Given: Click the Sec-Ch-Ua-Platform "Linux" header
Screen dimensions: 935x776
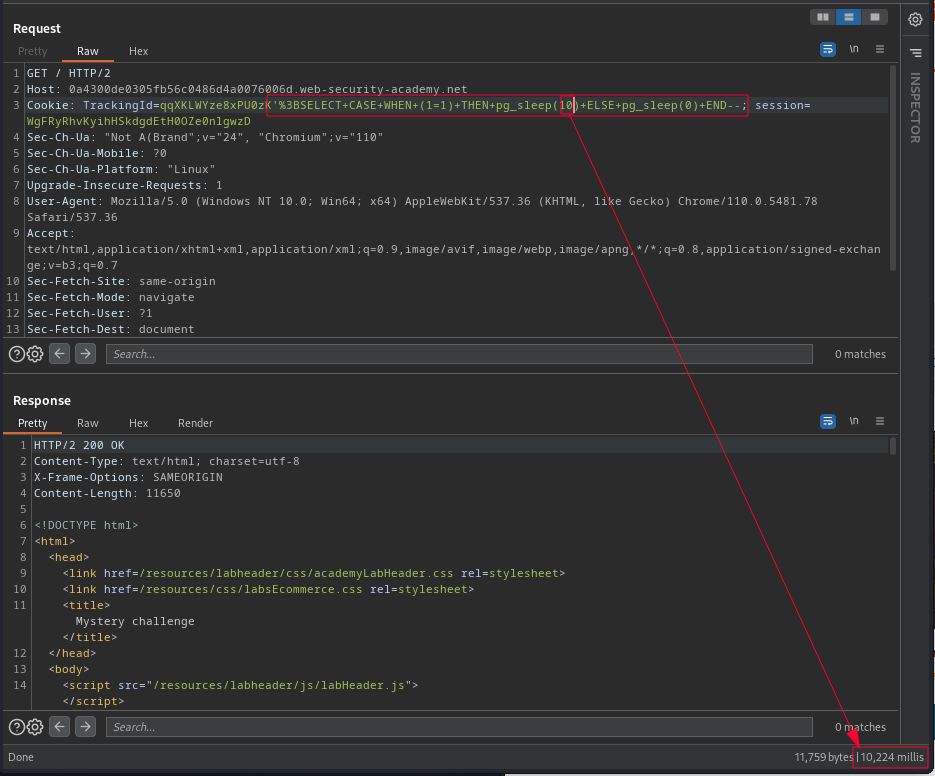Looking at the screenshot, I should [121, 169].
